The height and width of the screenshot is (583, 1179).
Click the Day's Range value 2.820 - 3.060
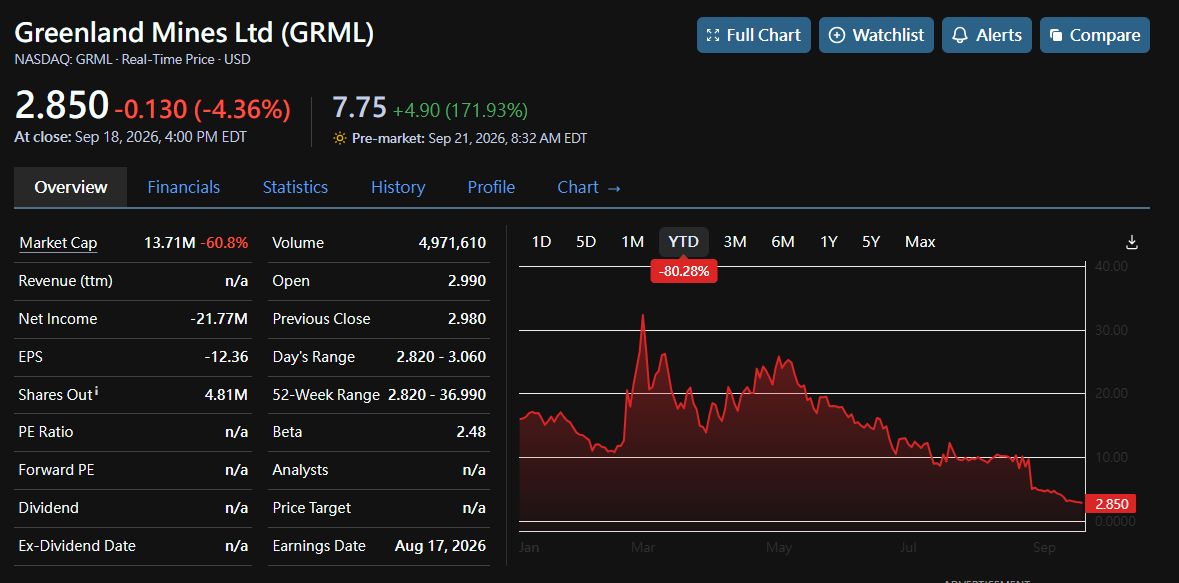click(x=441, y=357)
